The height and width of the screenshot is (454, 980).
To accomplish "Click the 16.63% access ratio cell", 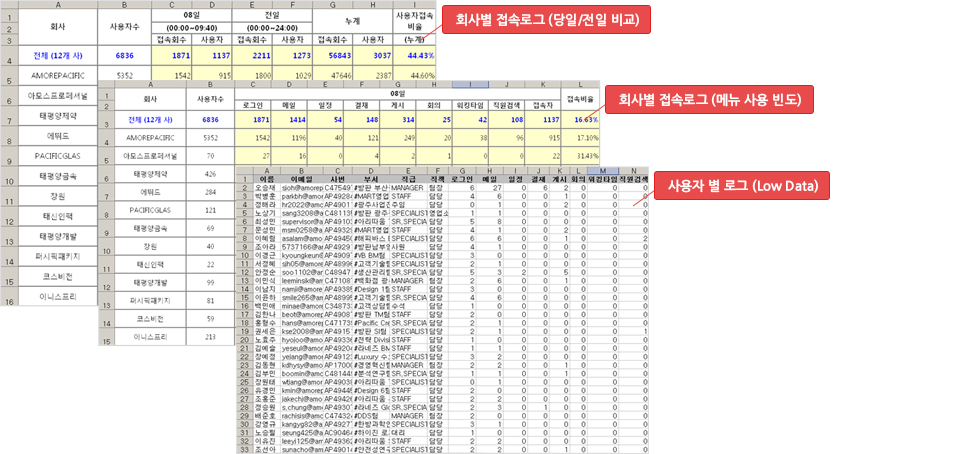I will pos(581,119).
